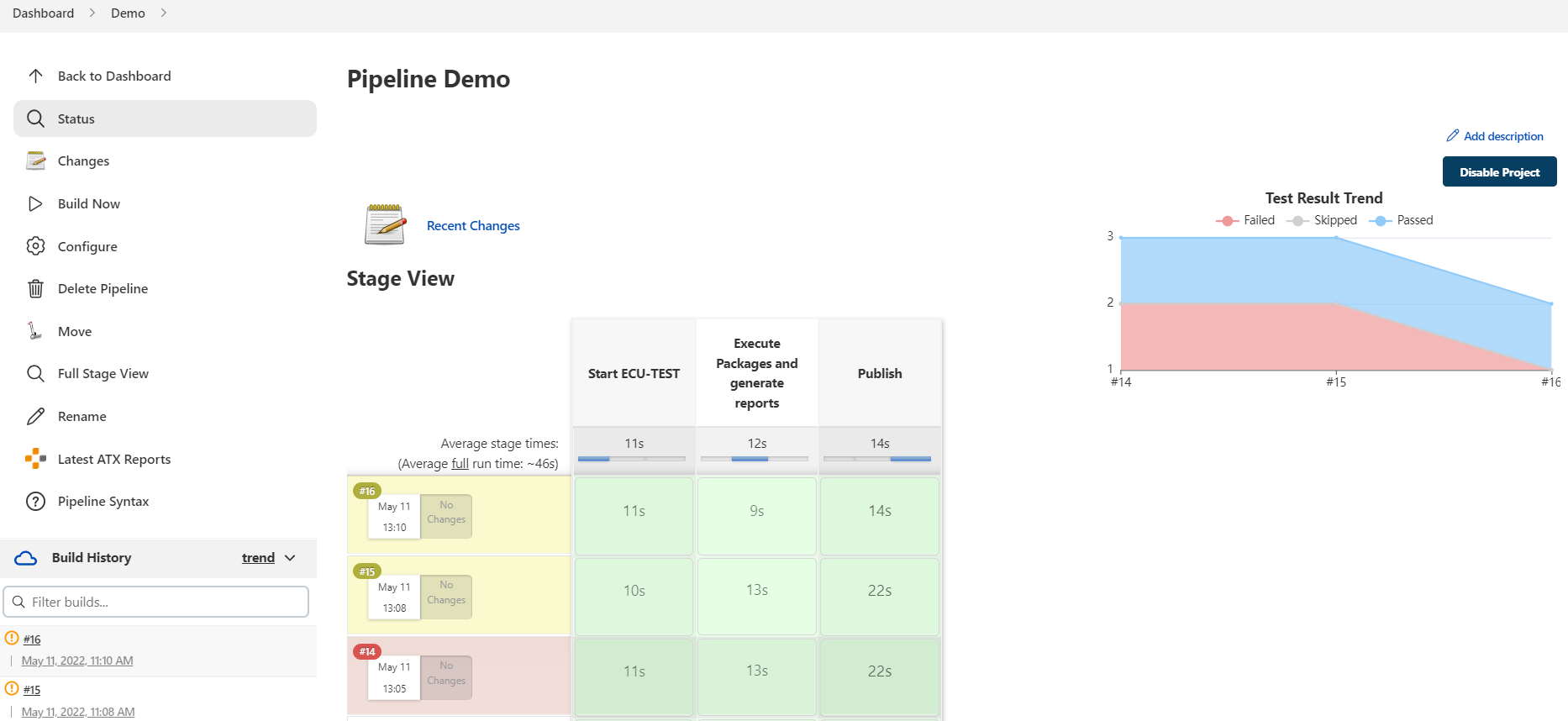
Task: Choose Rename in the sidebar
Action: (x=165, y=416)
